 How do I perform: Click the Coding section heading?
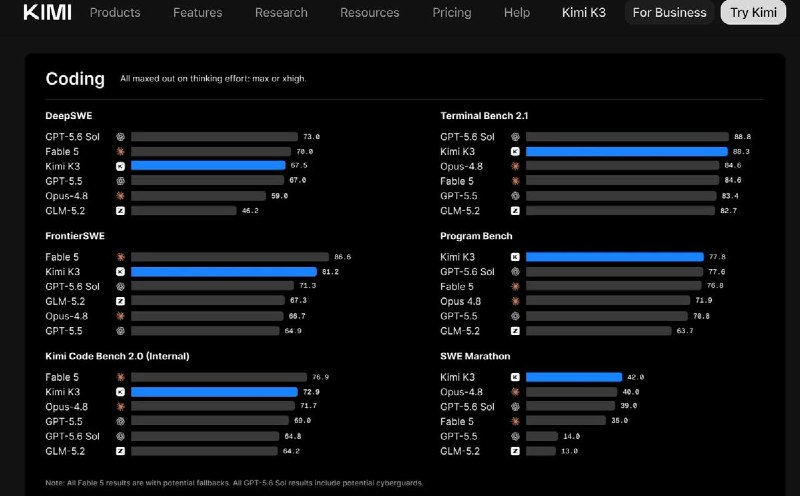[x=75, y=79]
